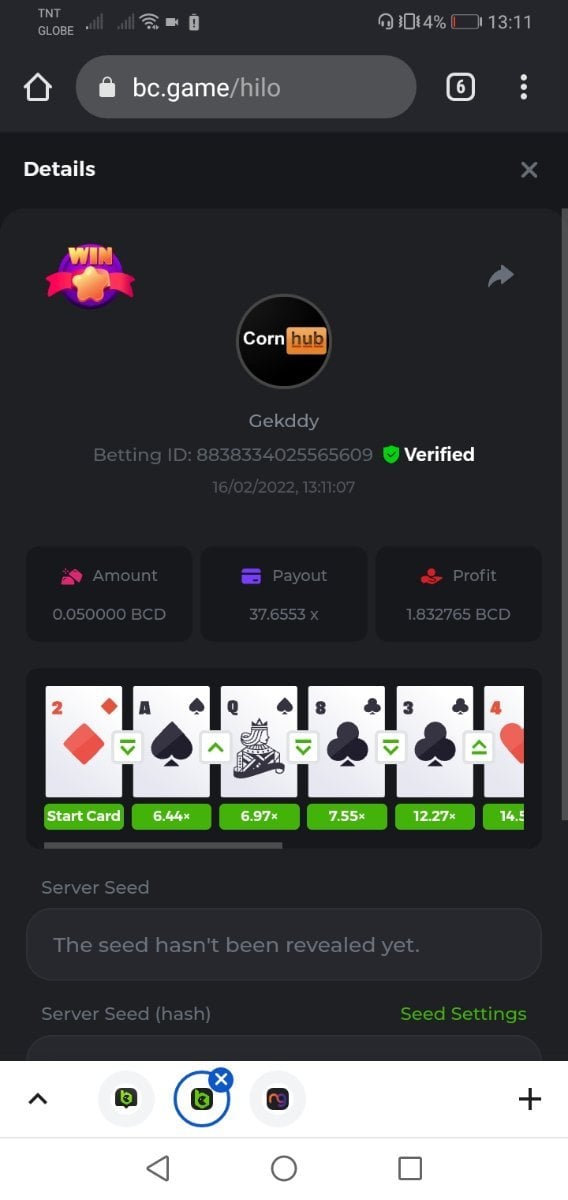Expand the bottom tab strip with the chevron
The height and width of the screenshot is (1200, 568).
click(37, 1099)
